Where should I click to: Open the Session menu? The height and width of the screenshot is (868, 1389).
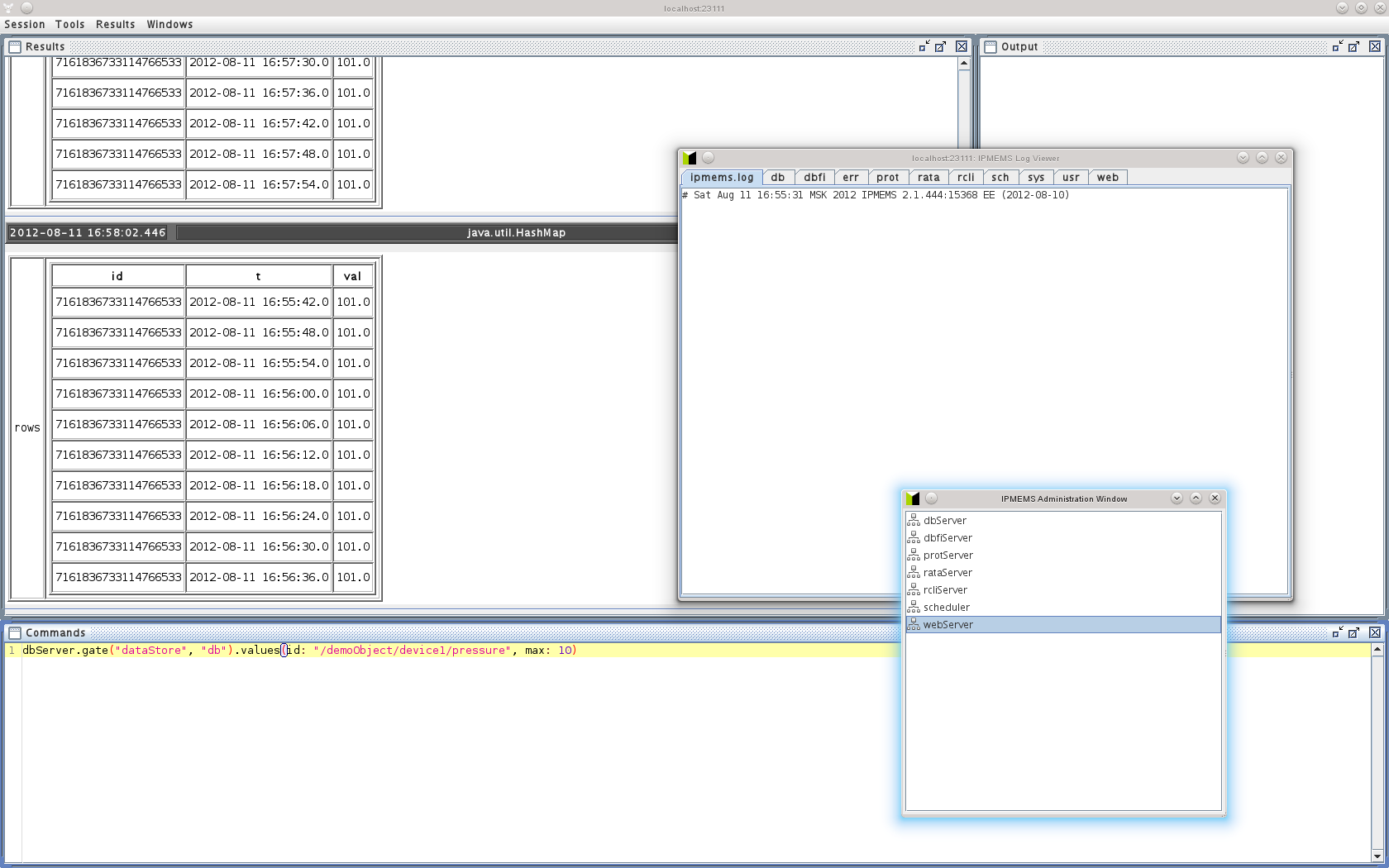click(x=24, y=24)
